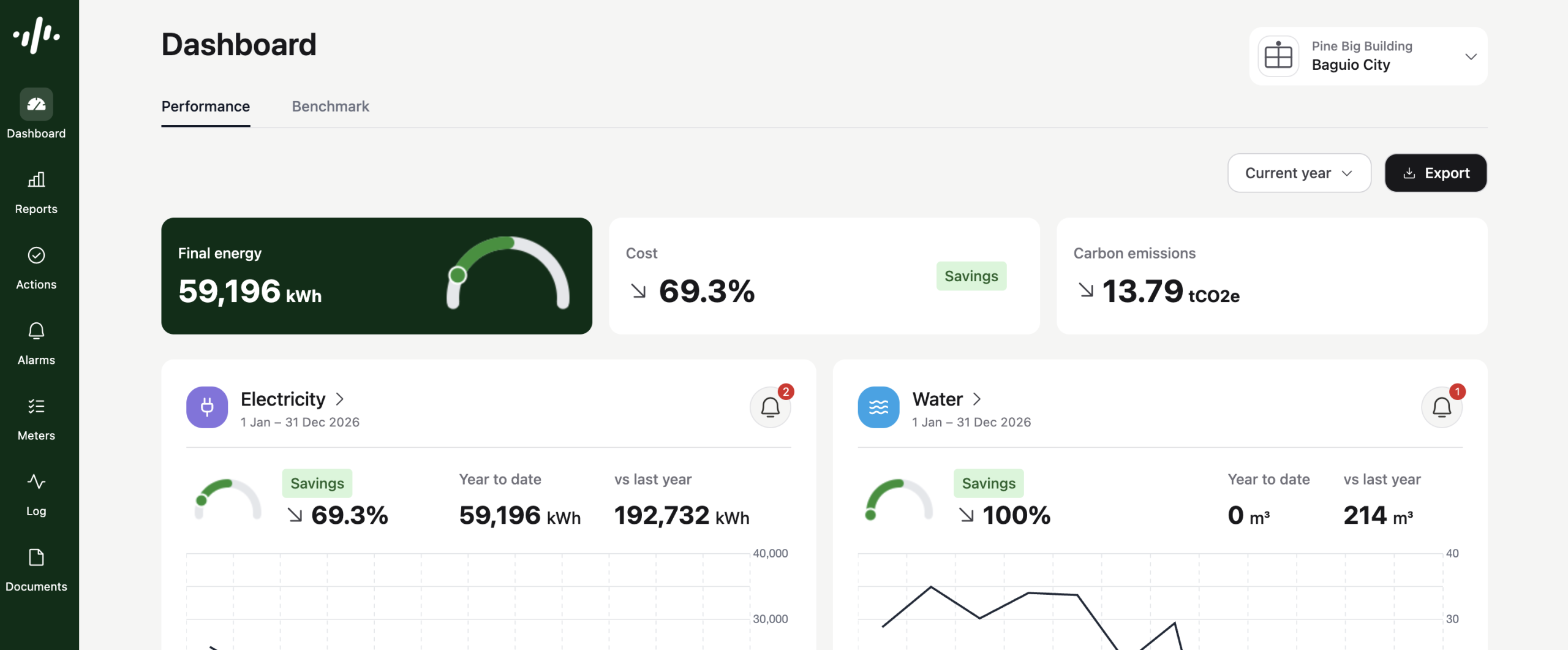View Electricity alarm notifications bell
Image resolution: width=1568 pixels, height=650 pixels.
(770, 407)
